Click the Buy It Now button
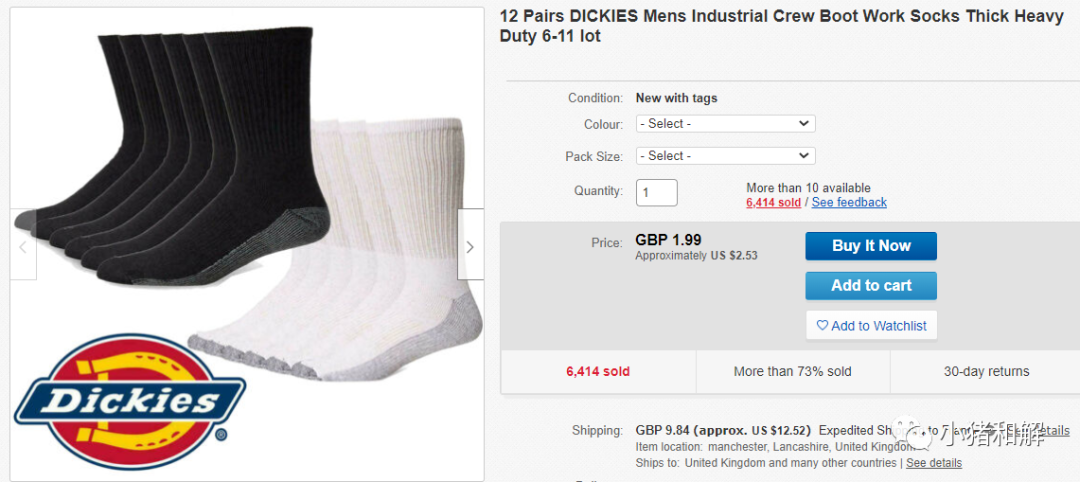Viewport: 1080px width, 482px height. pos(871,246)
